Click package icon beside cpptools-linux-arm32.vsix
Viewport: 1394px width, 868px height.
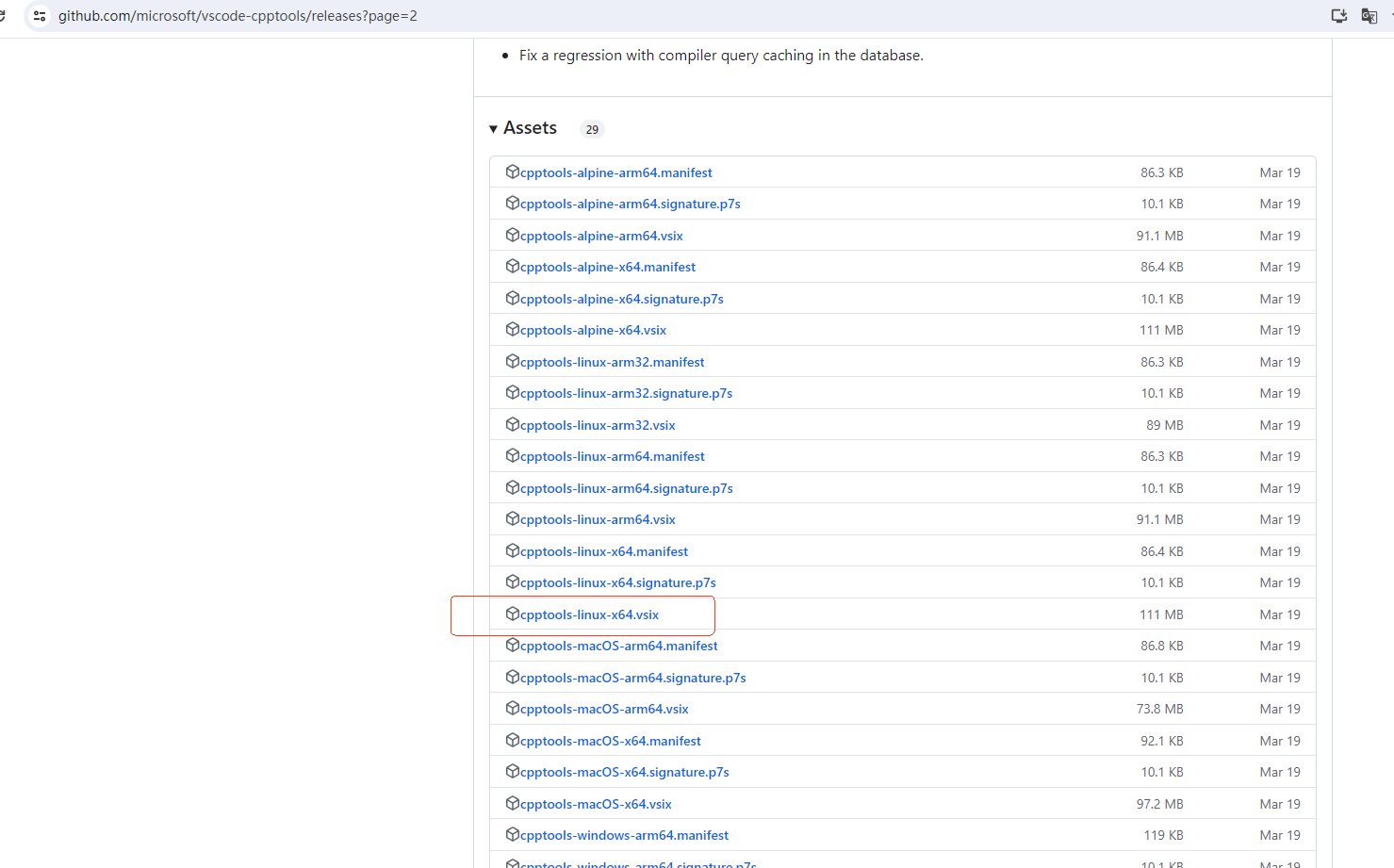pos(513,424)
